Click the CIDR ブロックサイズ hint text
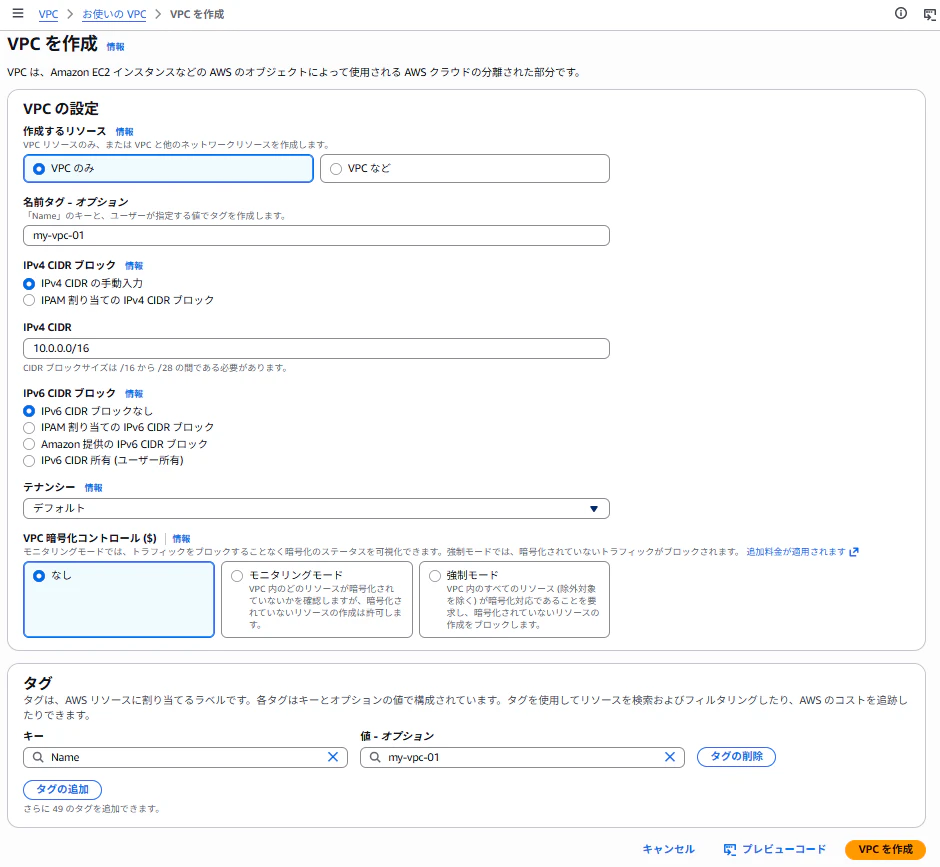This screenshot has width=940, height=867. click(155, 368)
